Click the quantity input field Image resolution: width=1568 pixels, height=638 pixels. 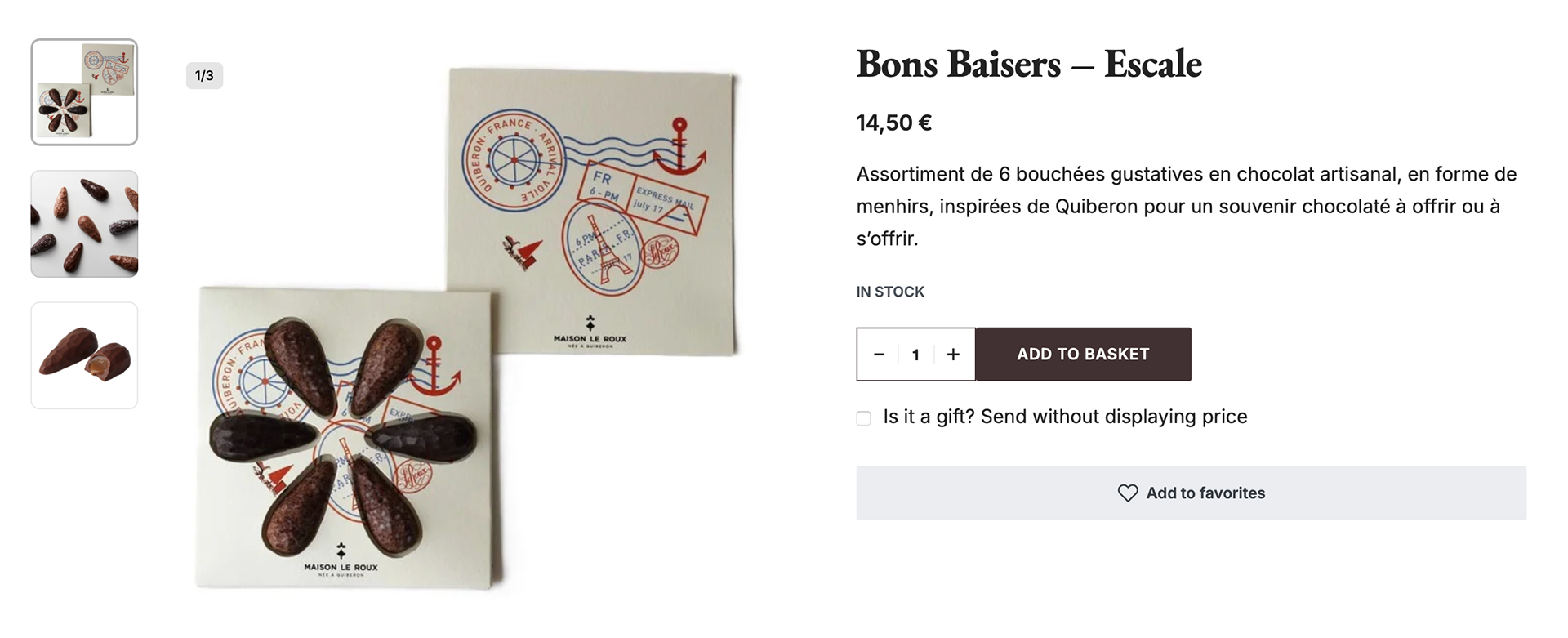[915, 355]
